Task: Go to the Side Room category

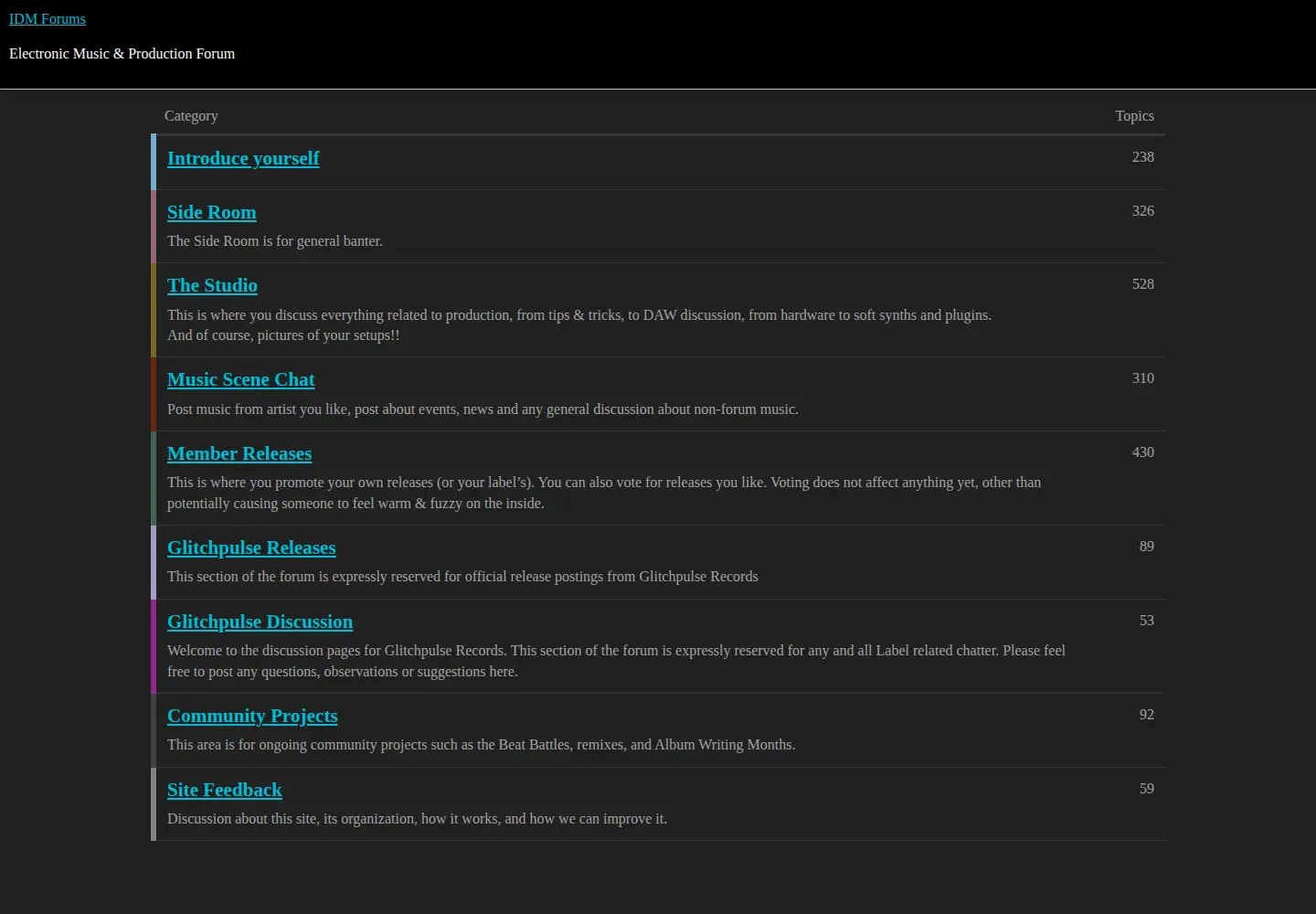Action: tap(212, 212)
